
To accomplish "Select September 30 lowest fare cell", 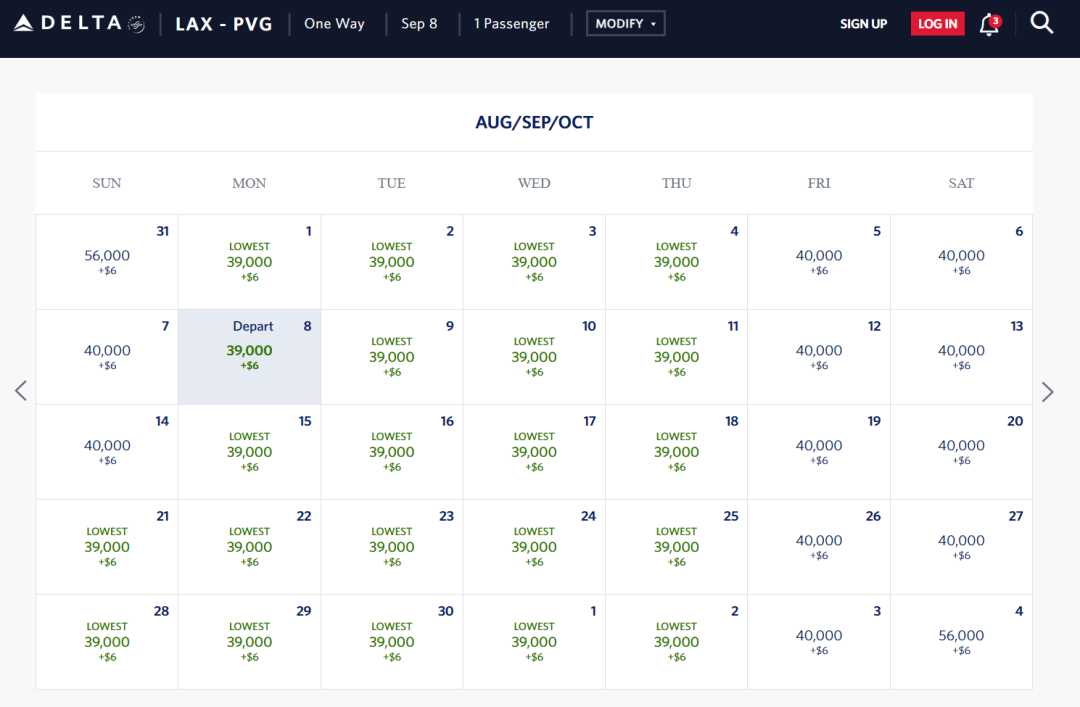I will point(392,641).
